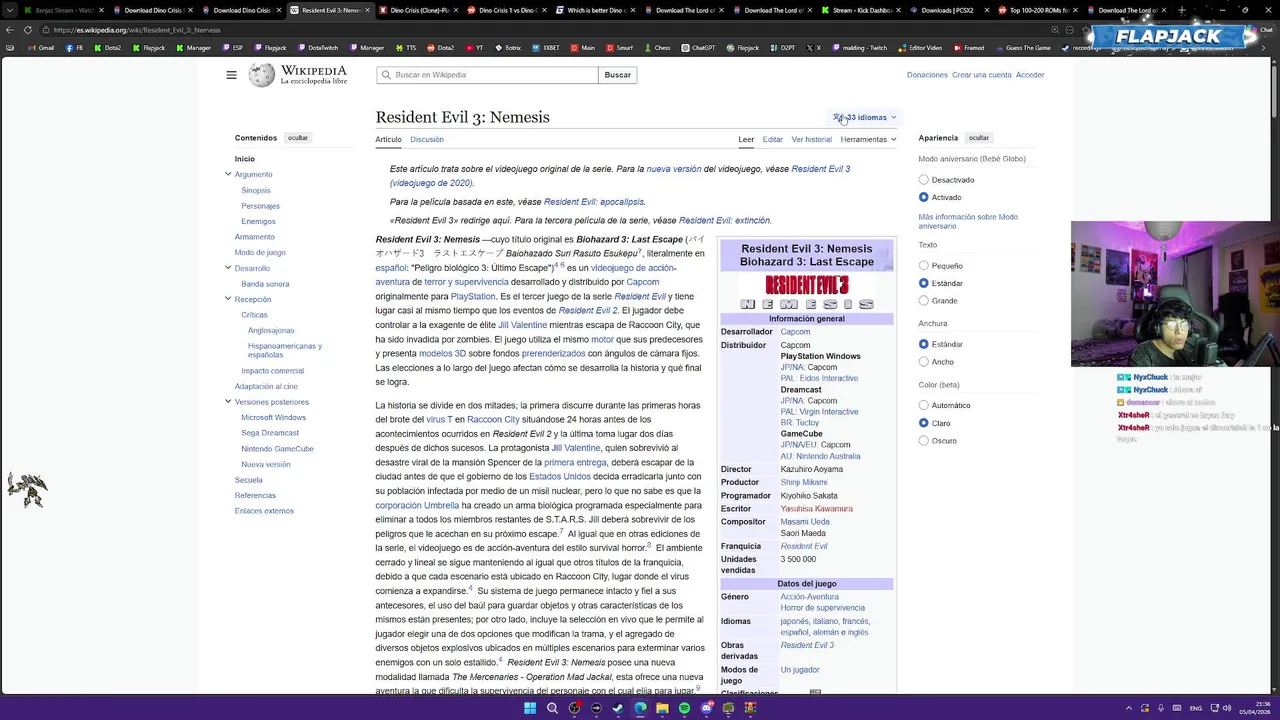Open the Ver historial tab
The height and width of the screenshot is (720, 1280).
[x=811, y=139]
